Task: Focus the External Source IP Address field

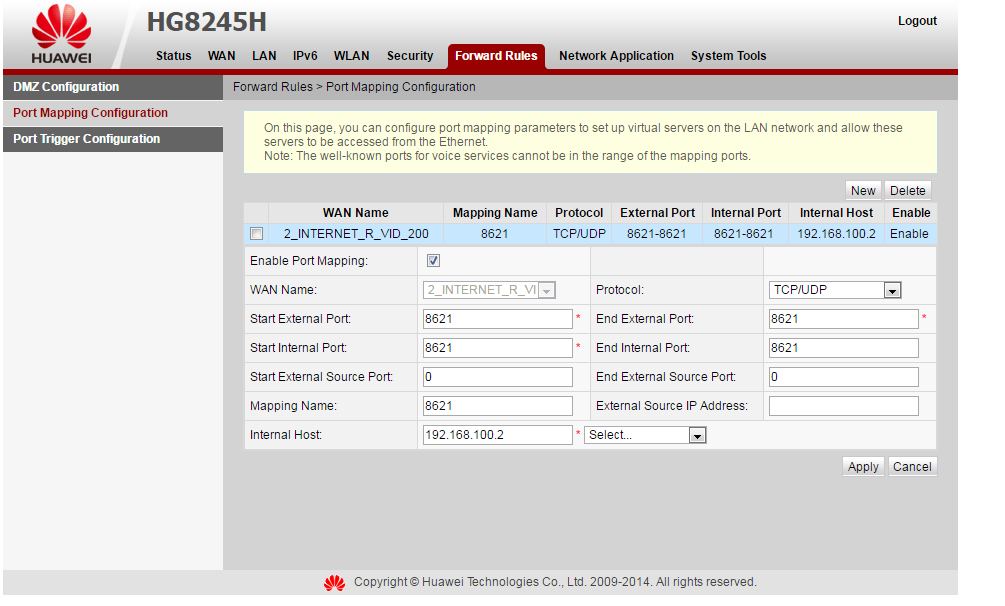Action: pyautogui.click(x=843, y=406)
